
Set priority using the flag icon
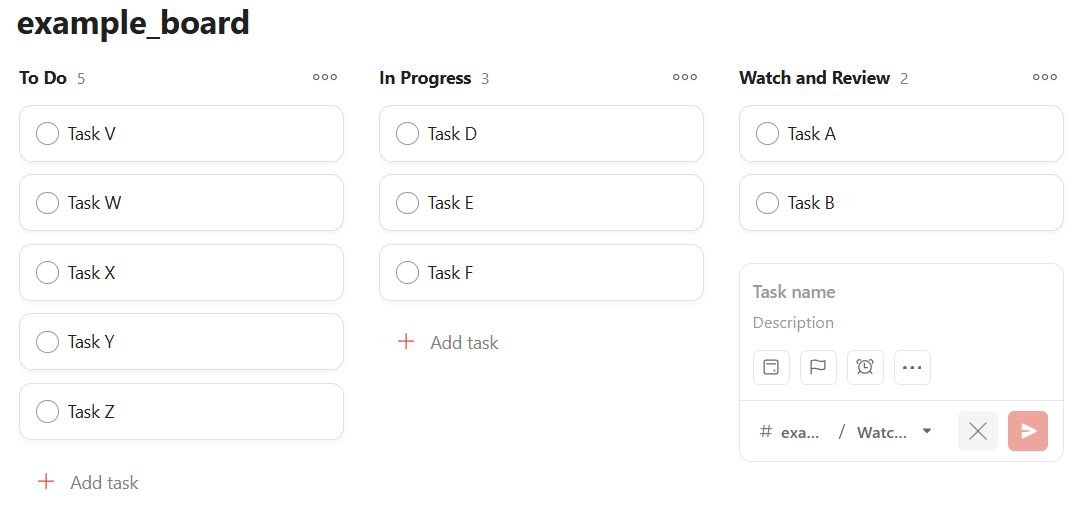(818, 367)
